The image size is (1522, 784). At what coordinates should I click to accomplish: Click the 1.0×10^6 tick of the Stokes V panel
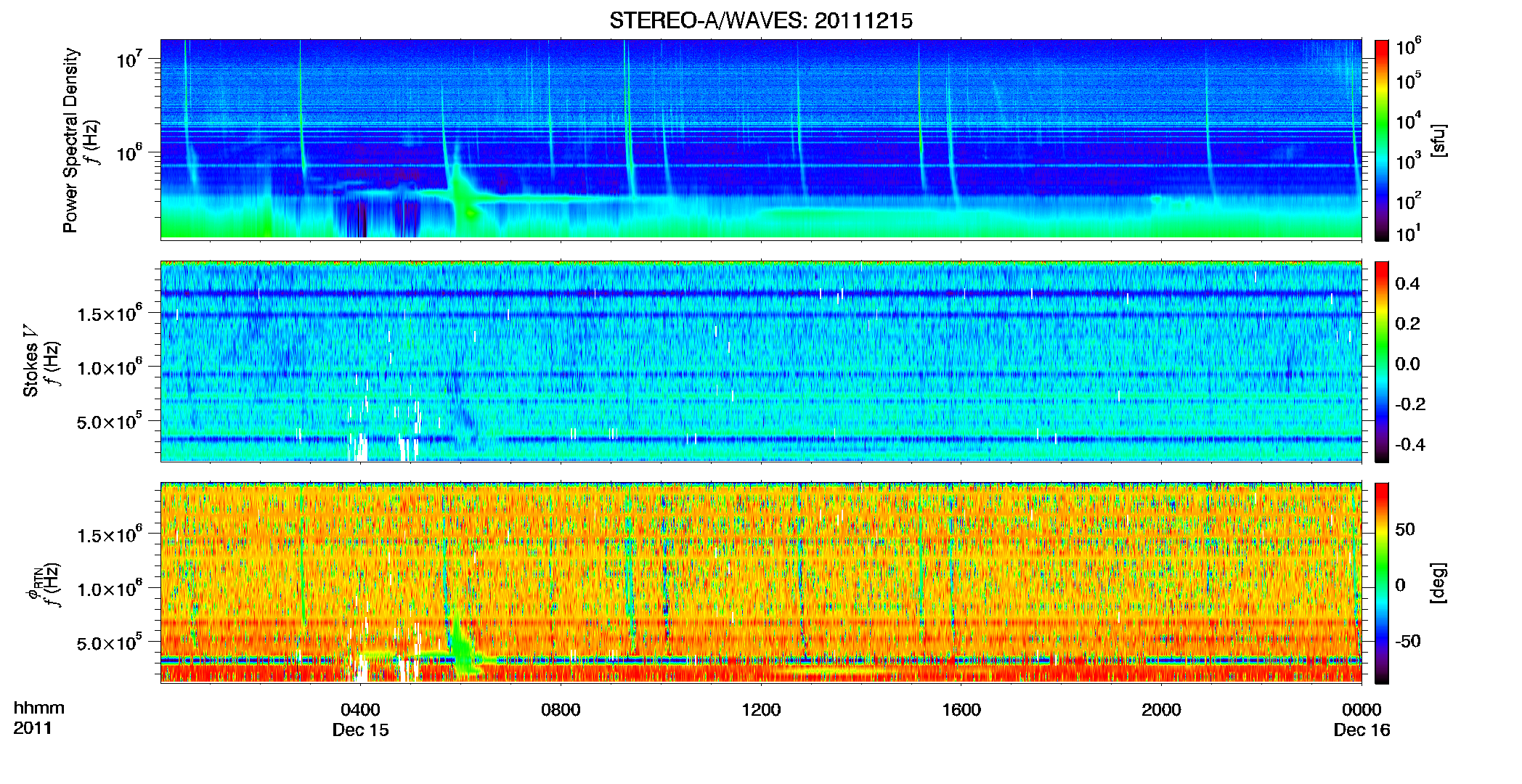(109, 367)
